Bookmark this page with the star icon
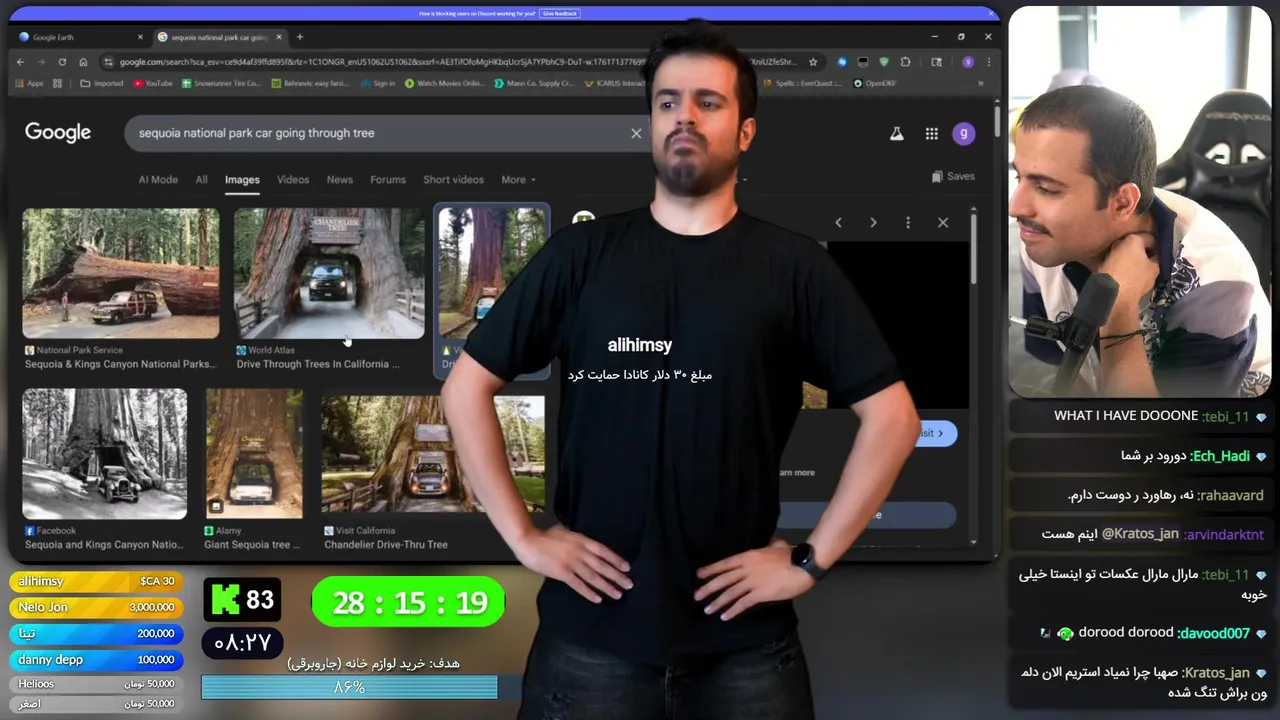 813,62
